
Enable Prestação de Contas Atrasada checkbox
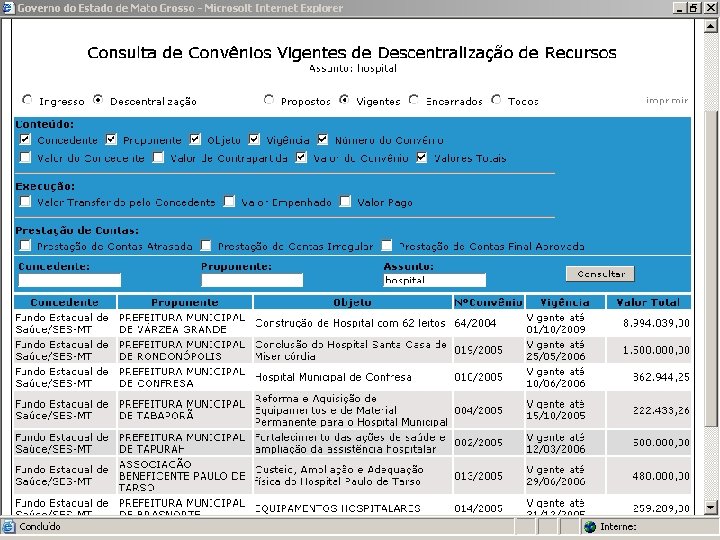(25, 246)
